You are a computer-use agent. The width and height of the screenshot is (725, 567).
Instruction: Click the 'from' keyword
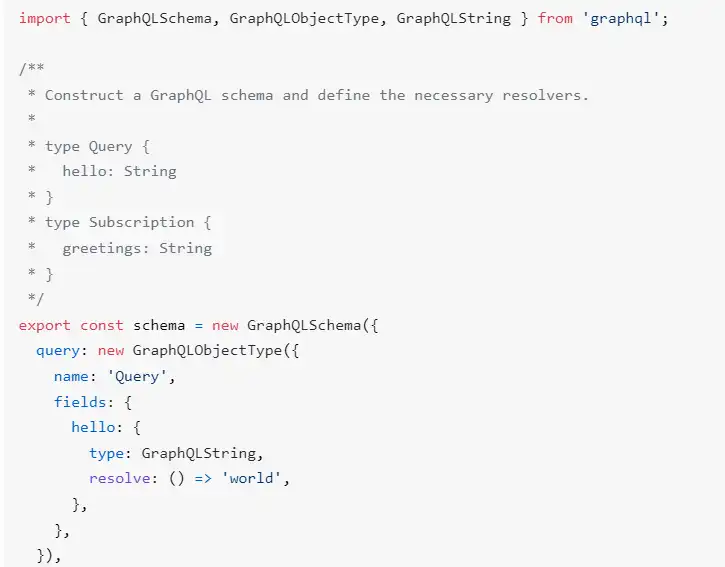click(555, 18)
